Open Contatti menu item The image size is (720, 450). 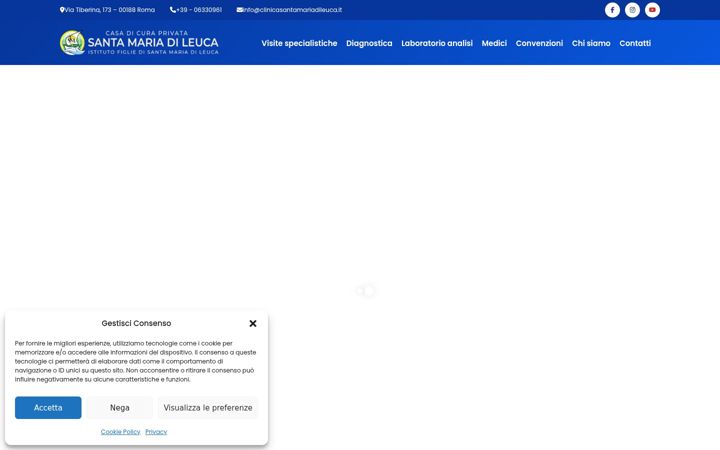[x=635, y=43]
